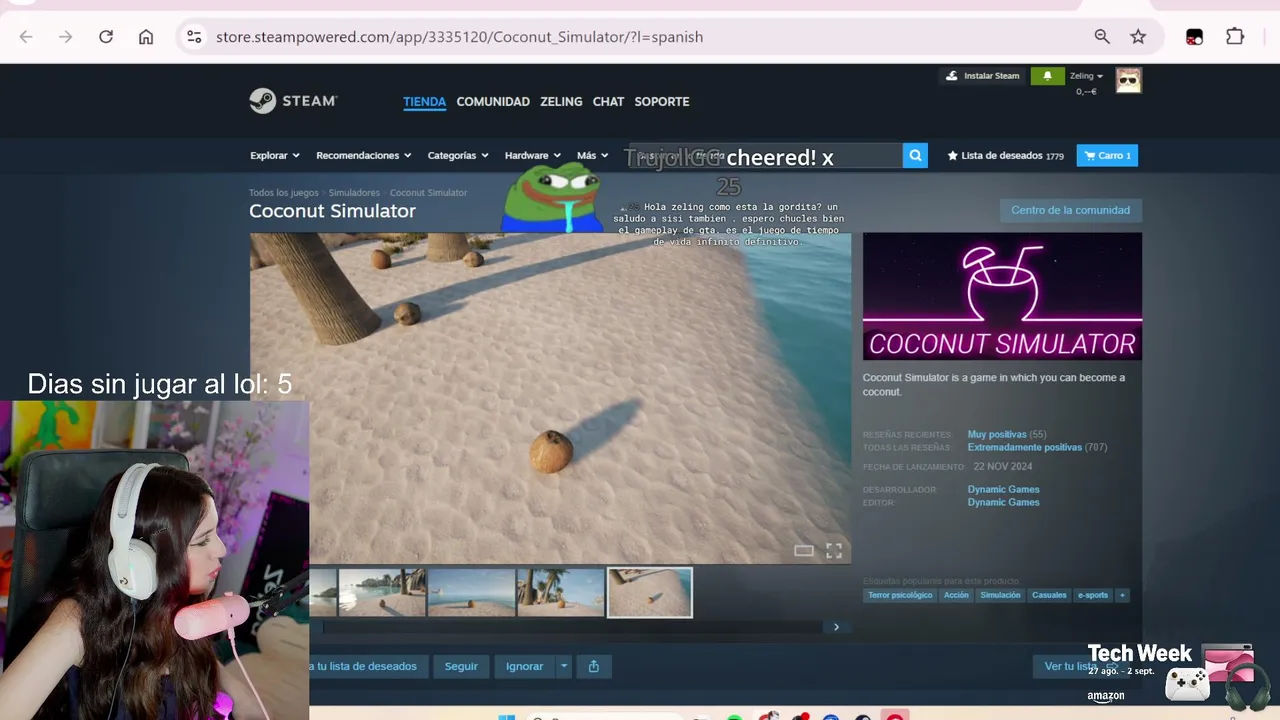The image size is (1280, 720).
Task: Advance the thumbnail strip with right arrow
Action: (x=837, y=627)
